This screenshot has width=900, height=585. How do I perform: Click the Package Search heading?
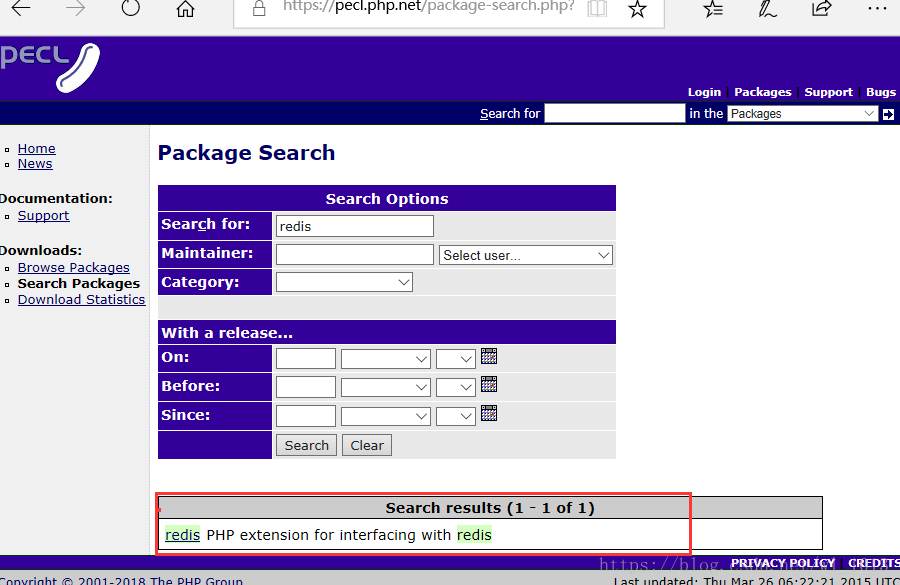(x=246, y=153)
